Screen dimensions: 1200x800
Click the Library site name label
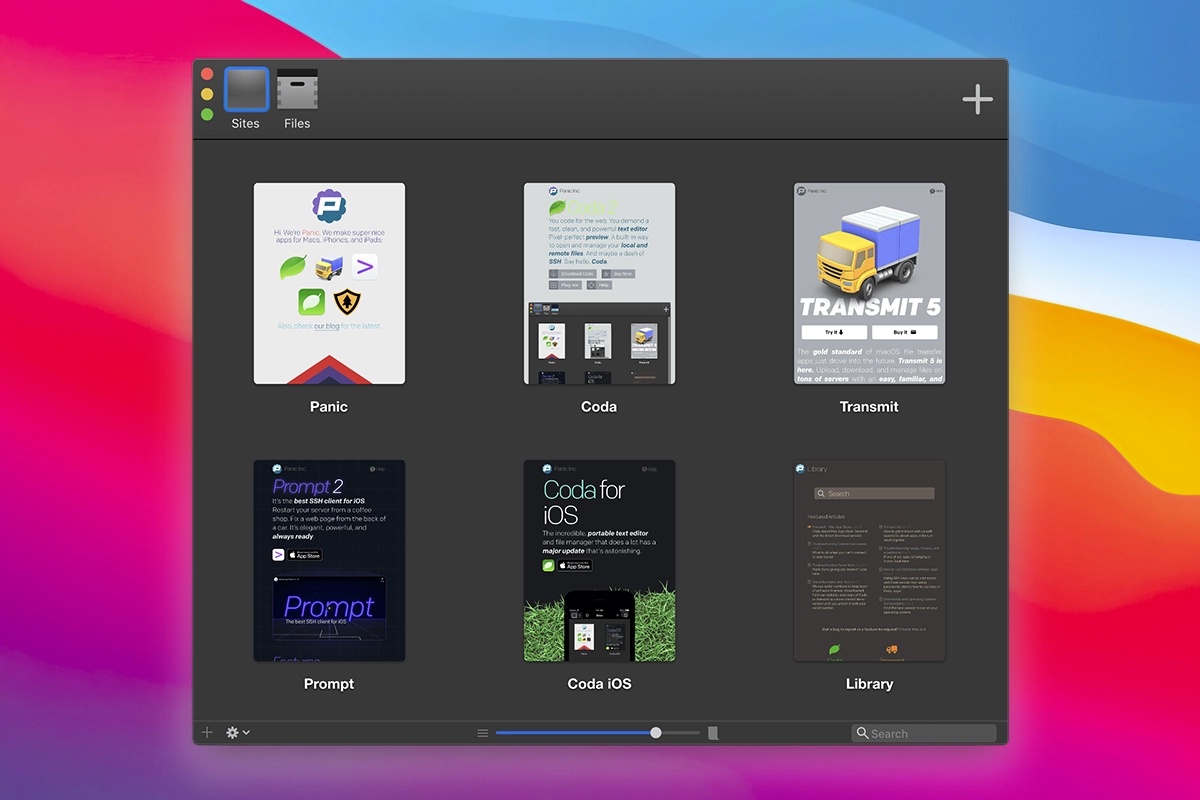pyautogui.click(x=869, y=684)
